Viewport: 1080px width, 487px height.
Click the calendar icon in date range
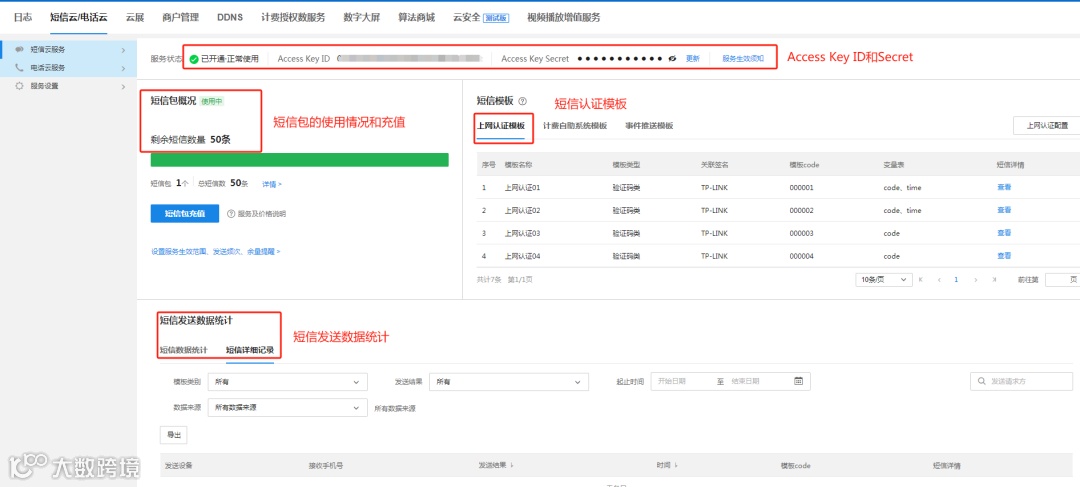tap(798, 380)
